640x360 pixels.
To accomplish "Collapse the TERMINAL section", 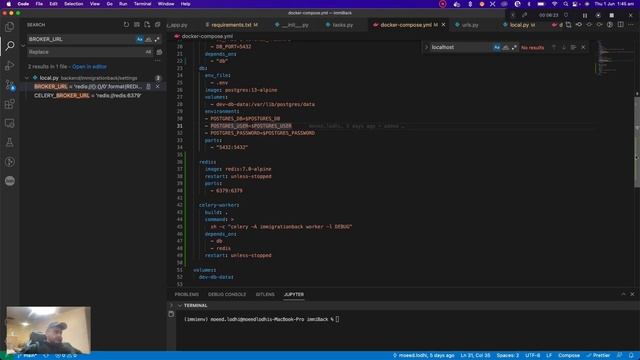I will click(180, 305).
